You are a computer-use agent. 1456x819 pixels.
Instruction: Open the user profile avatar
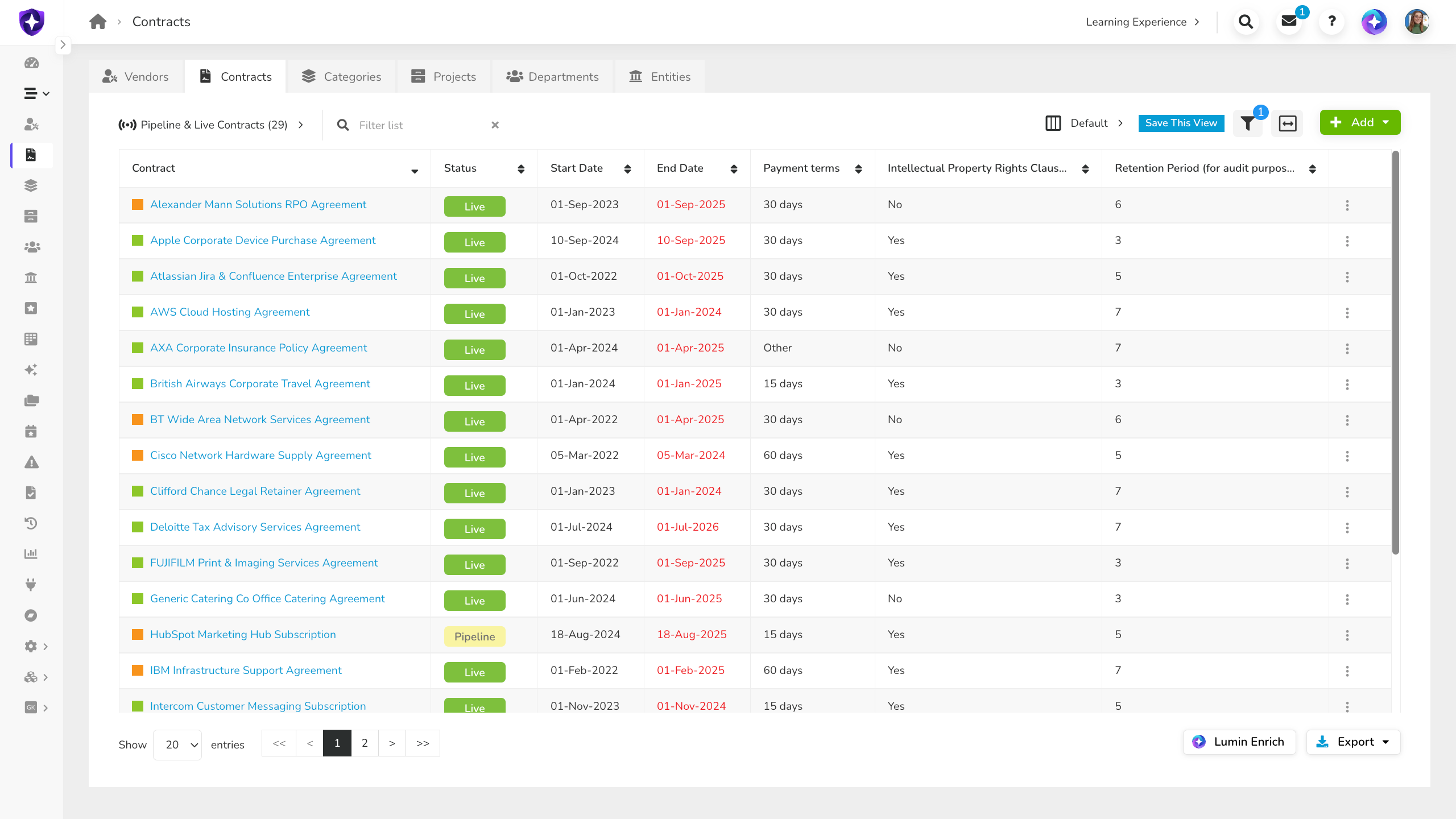tap(1417, 22)
